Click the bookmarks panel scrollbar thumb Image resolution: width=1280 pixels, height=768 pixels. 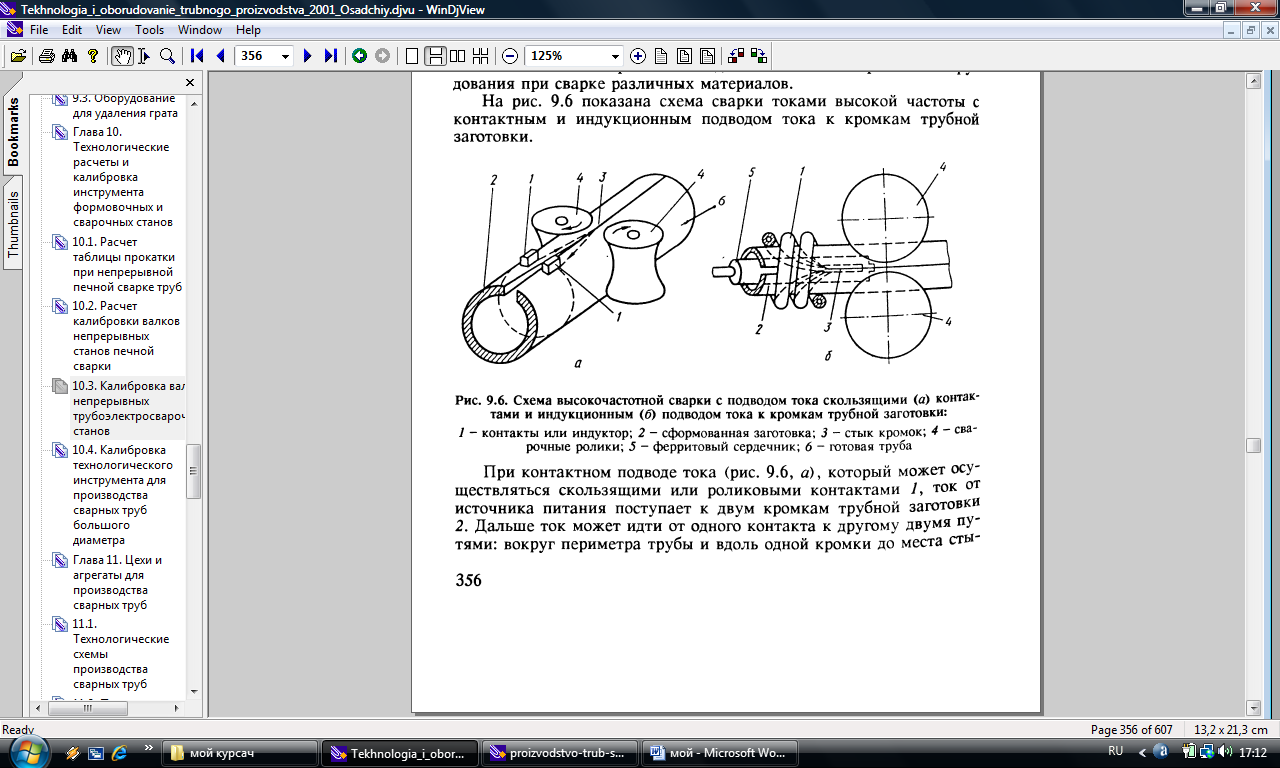click(x=194, y=470)
